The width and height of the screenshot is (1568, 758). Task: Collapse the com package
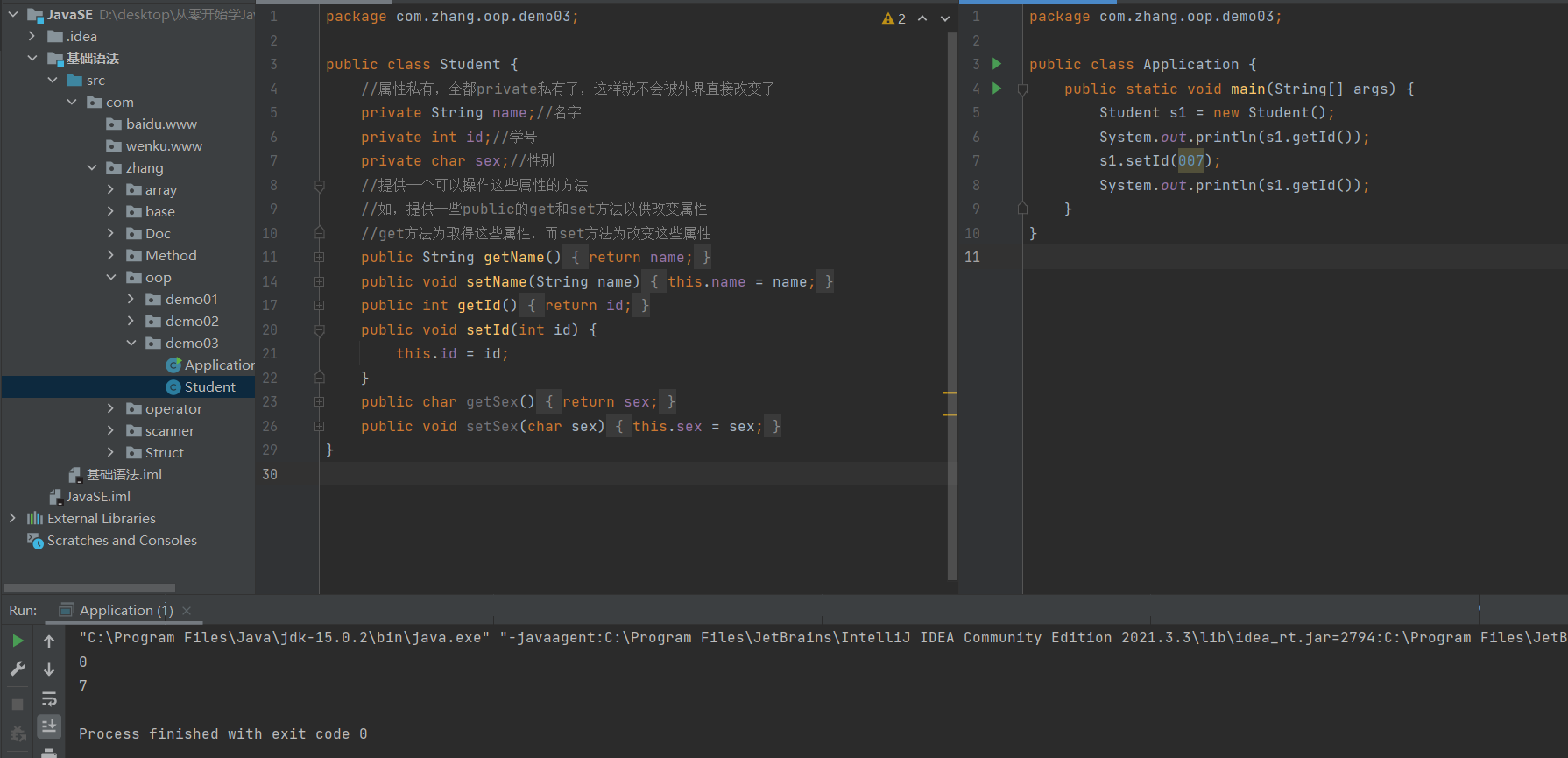click(x=72, y=102)
